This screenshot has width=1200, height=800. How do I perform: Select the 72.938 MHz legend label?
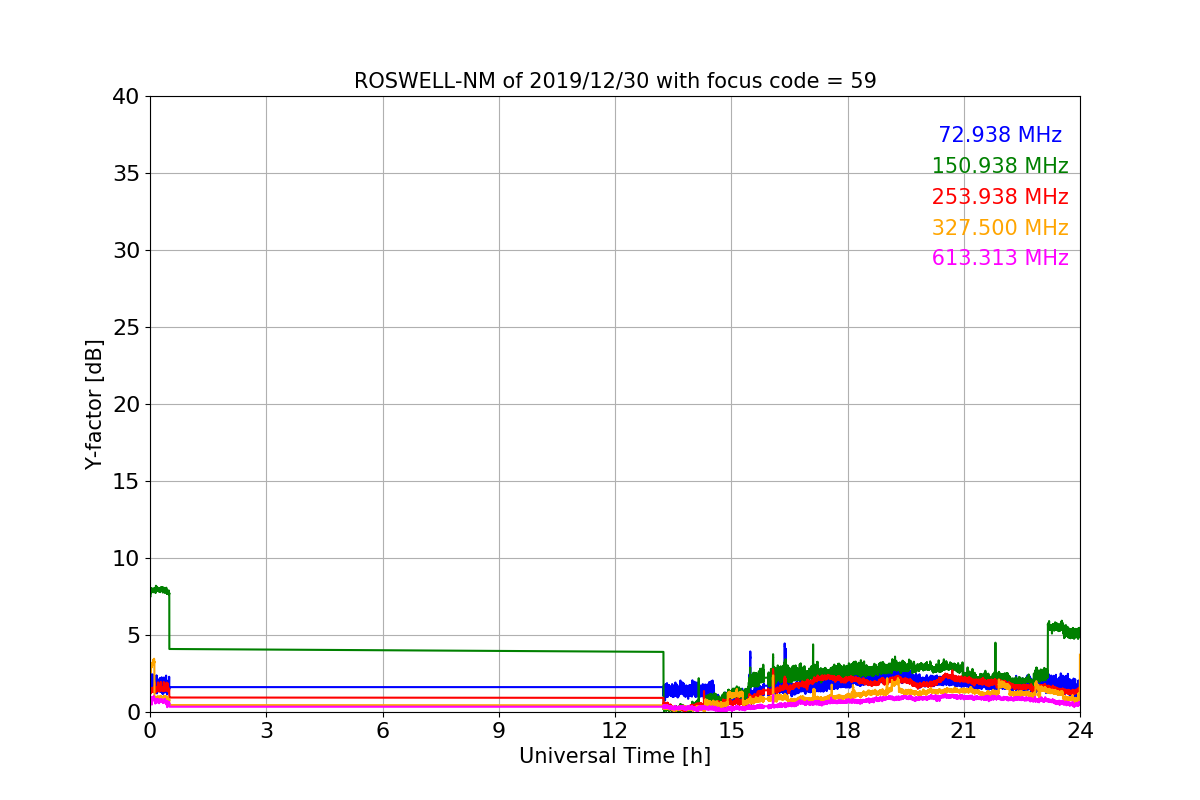(x=1000, y=135)
